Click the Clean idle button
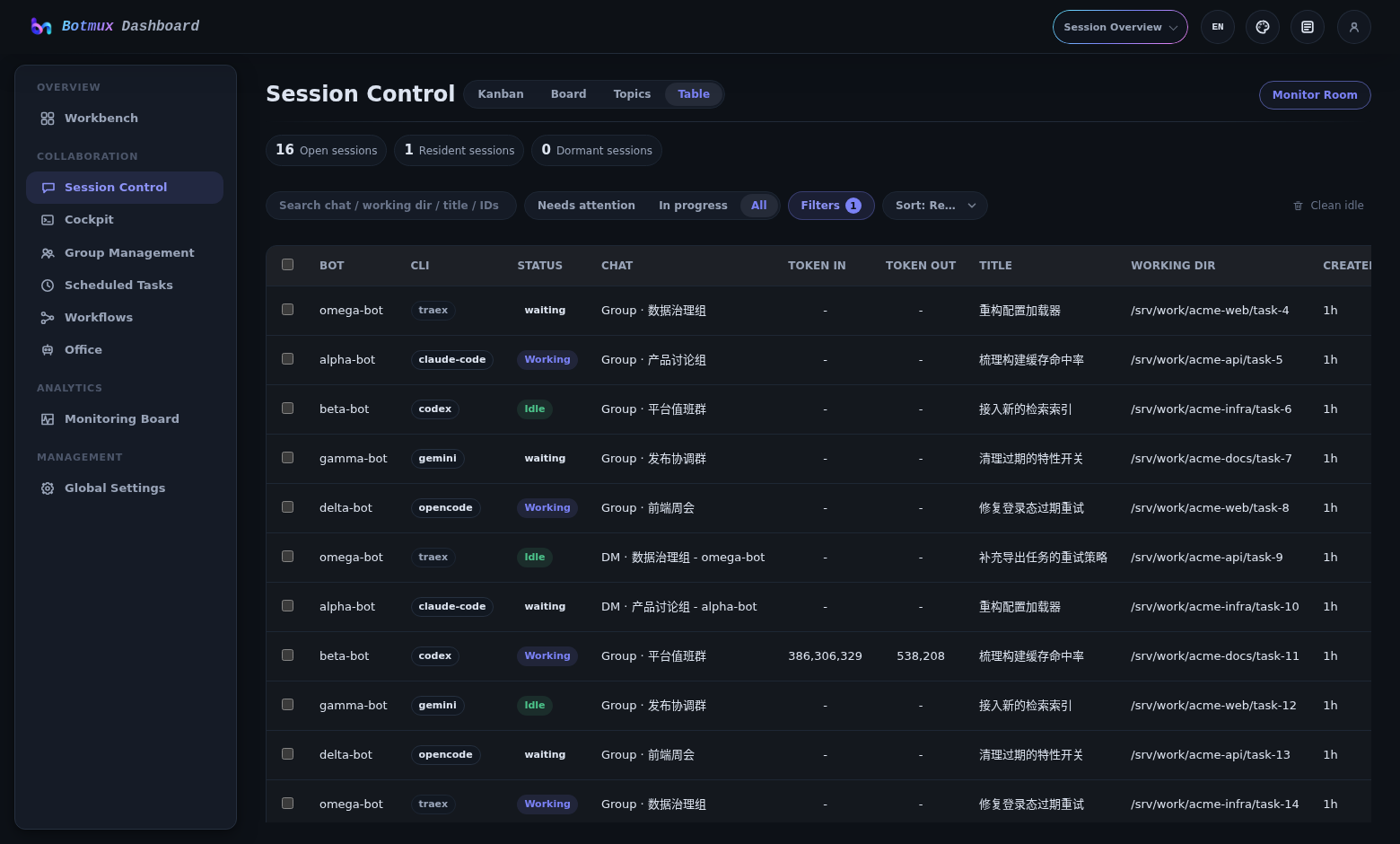Screen dimensions: 1400x844 [x=1328, y=206]
